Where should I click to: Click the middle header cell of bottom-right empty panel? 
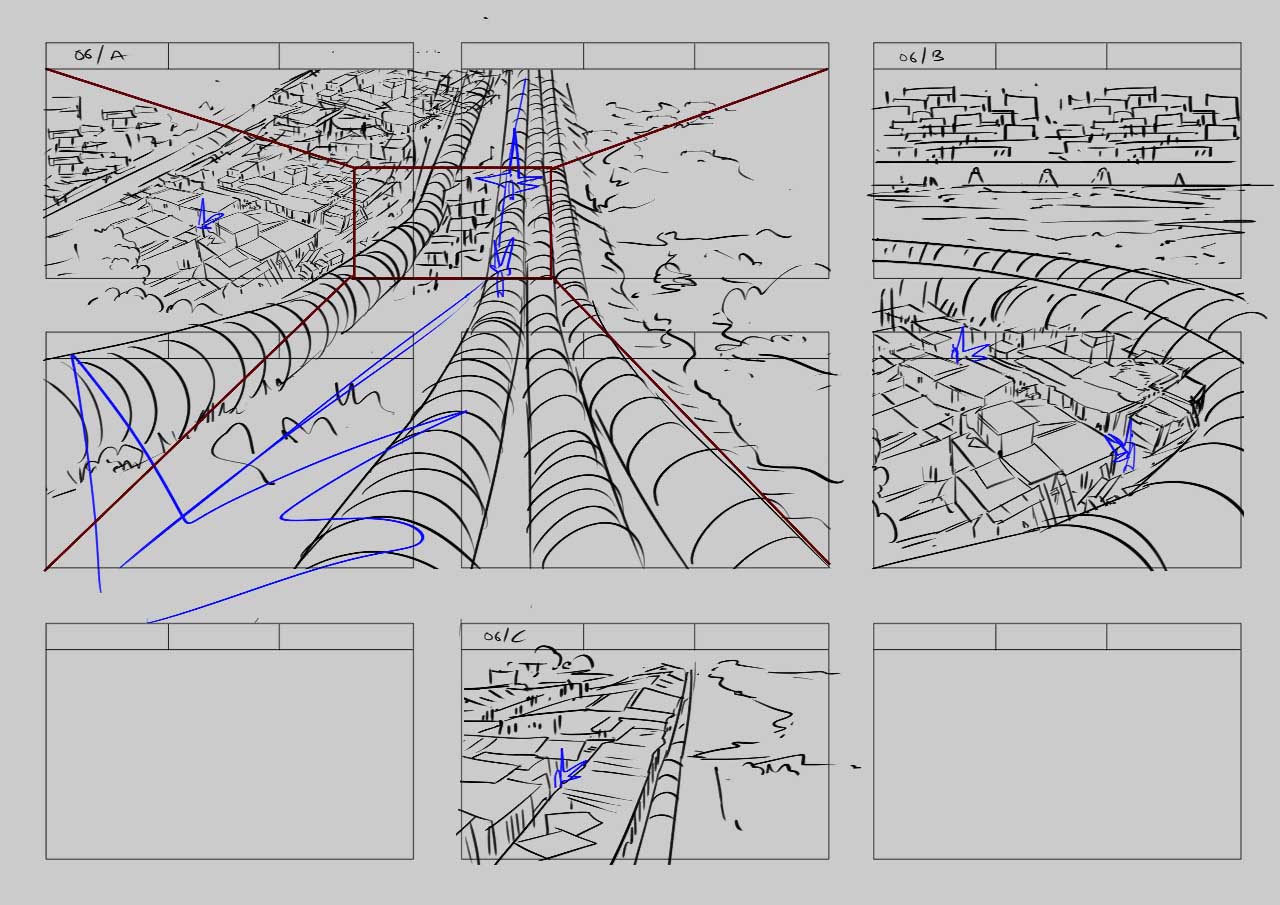pyautogui.click(x=1051, y=636)
